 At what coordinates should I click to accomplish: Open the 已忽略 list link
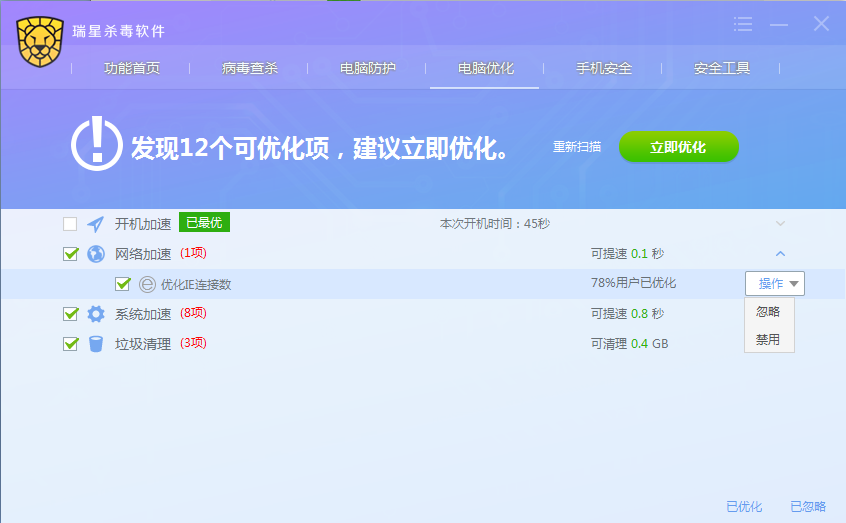coord(808,507)
